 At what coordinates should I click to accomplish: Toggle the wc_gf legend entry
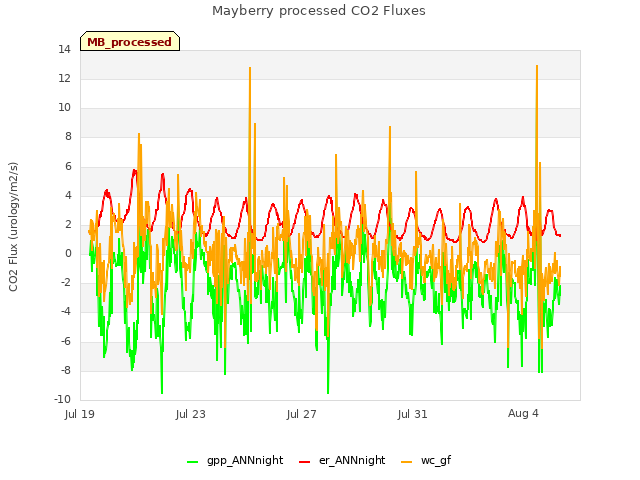click(426, 460)
